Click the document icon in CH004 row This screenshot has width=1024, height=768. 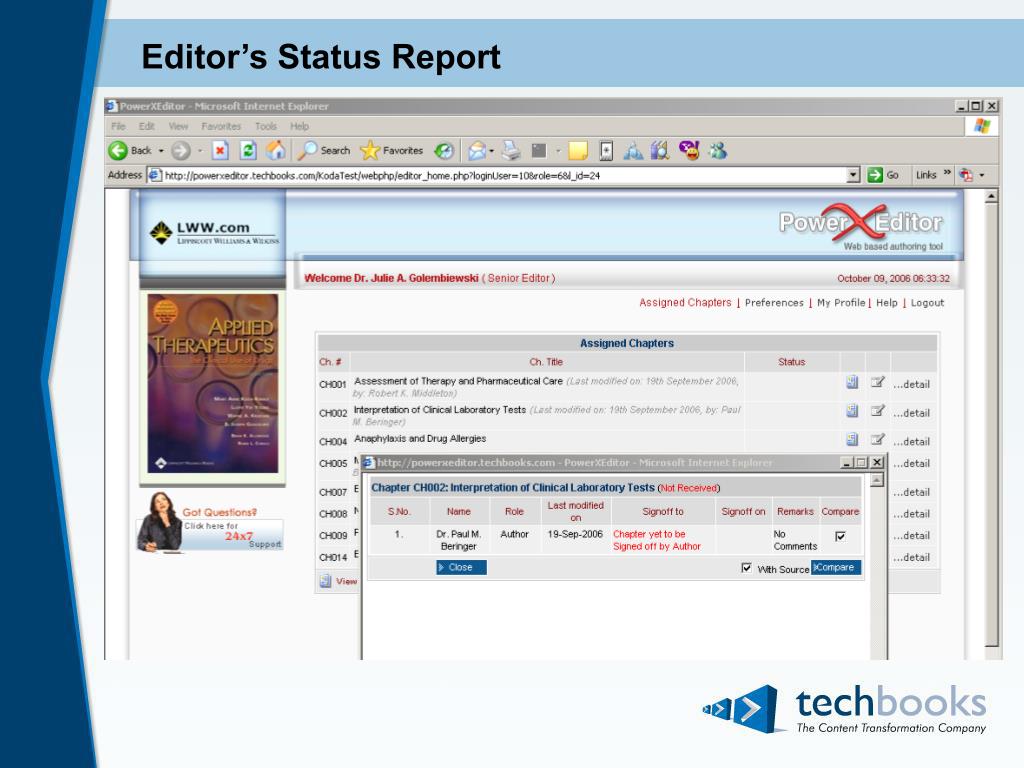pos(852,440)
